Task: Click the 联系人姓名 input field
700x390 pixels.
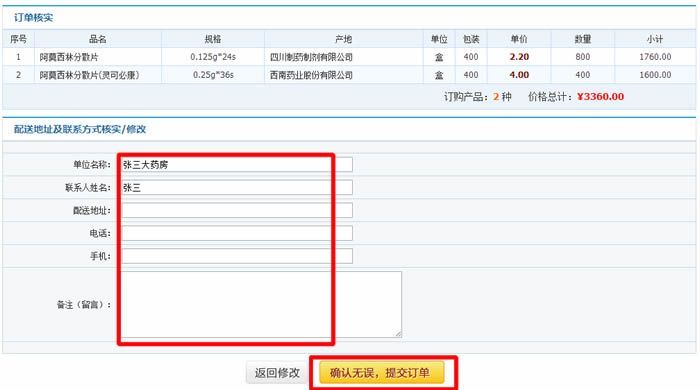Action: [x=237, y=187]
